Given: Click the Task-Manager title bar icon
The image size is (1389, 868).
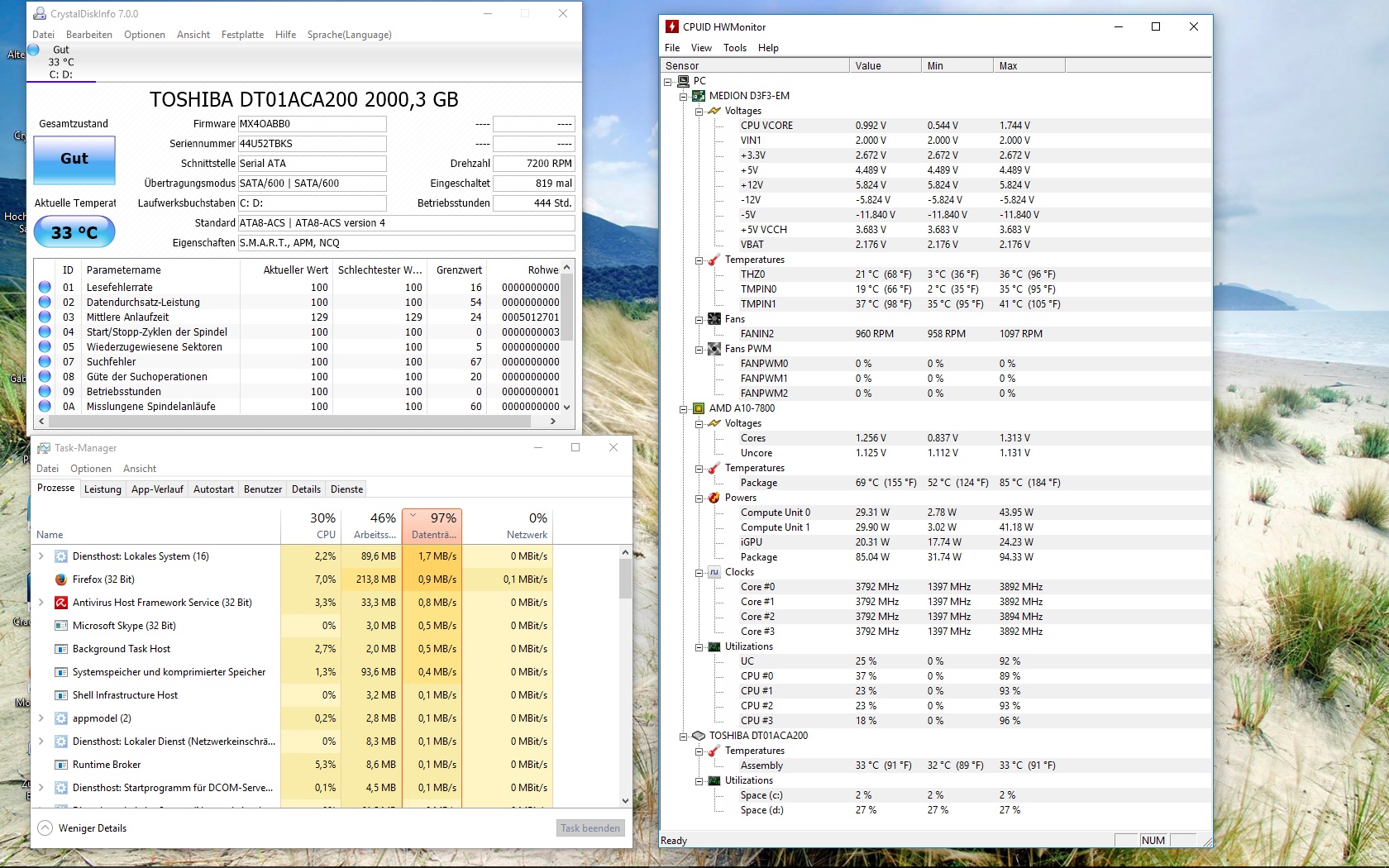Looking at the screenshot, I should [x=43, y=448].
